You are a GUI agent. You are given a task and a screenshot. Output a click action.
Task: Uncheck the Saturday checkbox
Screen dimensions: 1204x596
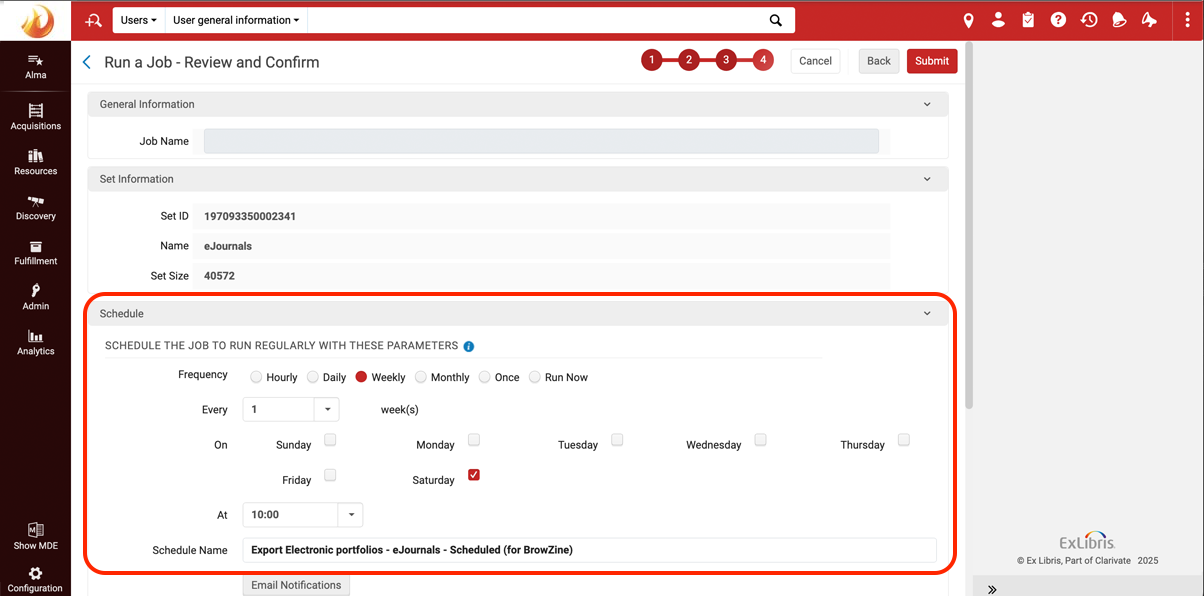[474, 475]
